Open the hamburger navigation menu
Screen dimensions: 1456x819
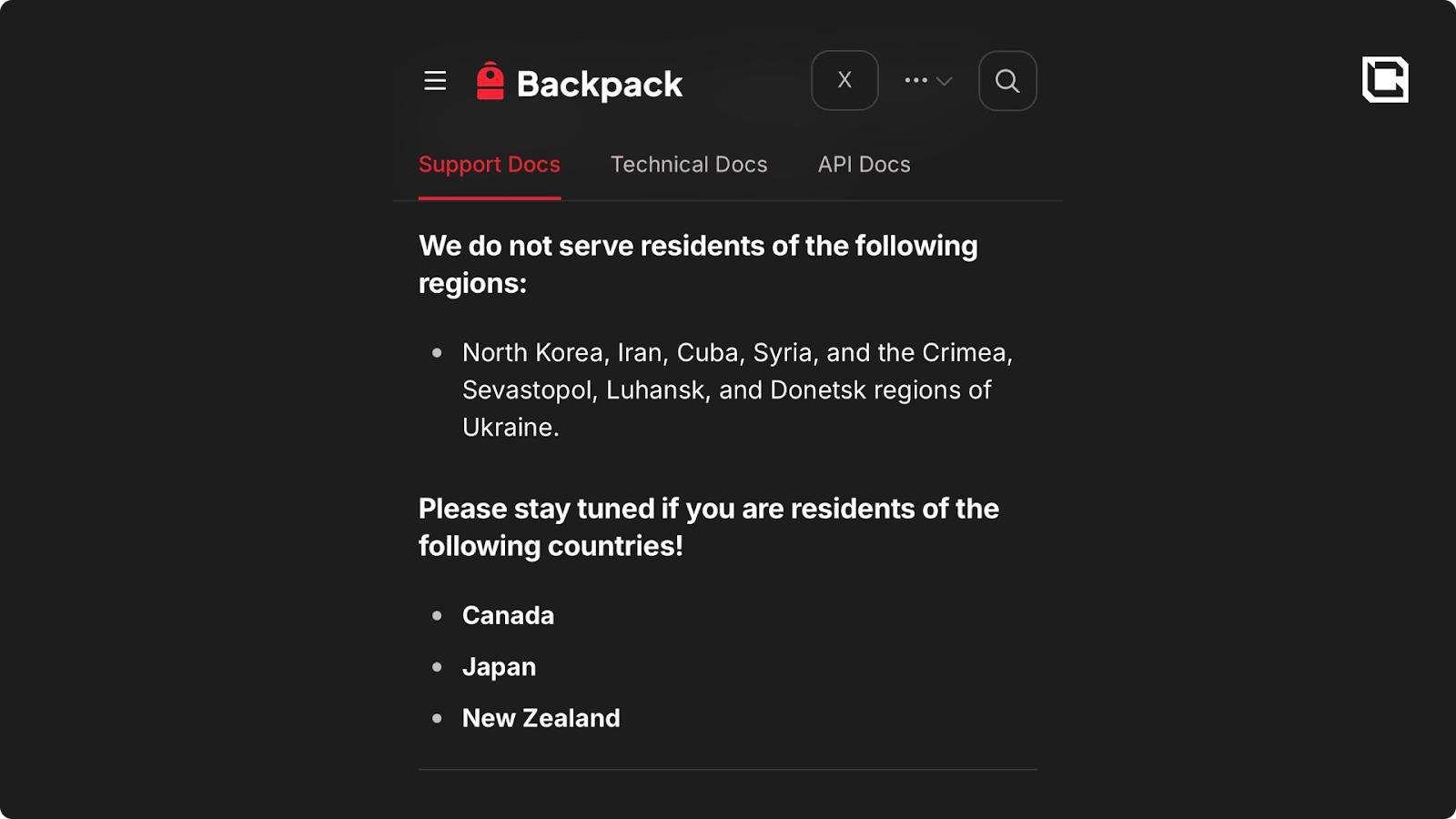pyautogui.click(x=435, y=81)
